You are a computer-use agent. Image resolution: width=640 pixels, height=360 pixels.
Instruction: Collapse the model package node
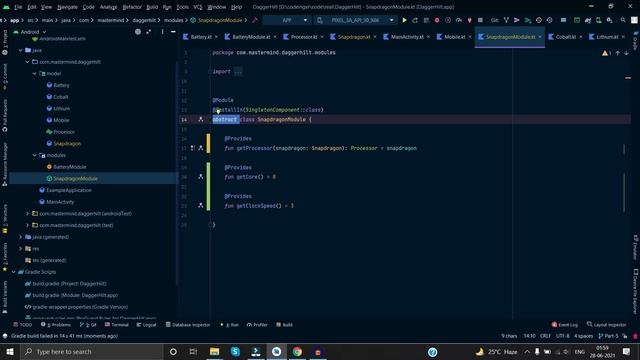(35, 73)
